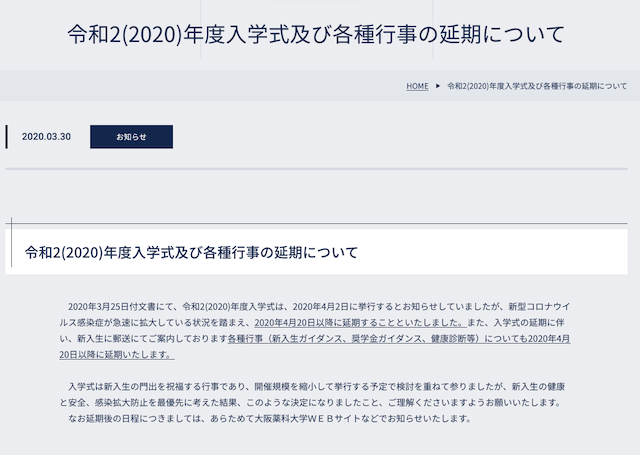The width and height of the screenshot is (640, 455).
Task: Click the white section heading 令和2(2020)年度入学式
Action: point(191,252)
